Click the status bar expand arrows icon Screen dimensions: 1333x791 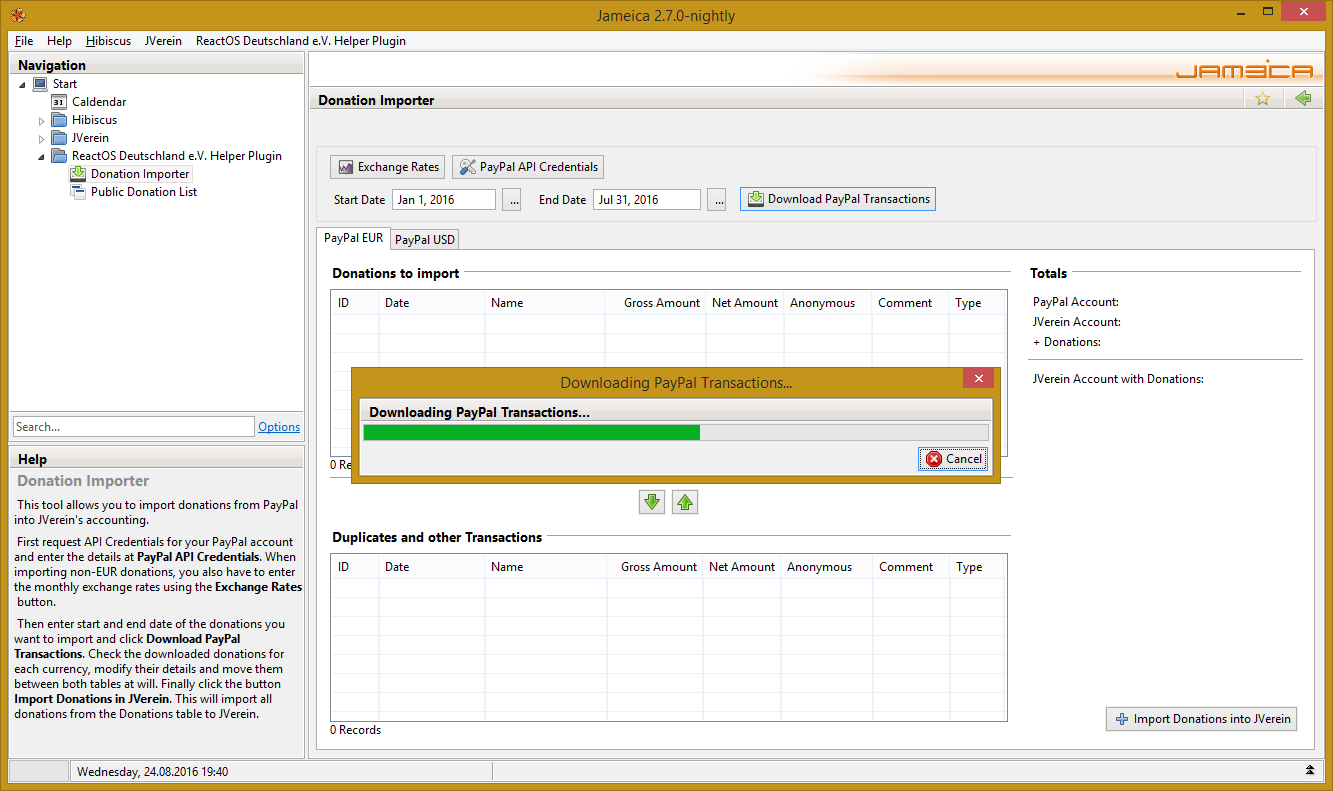(1310, 770)
